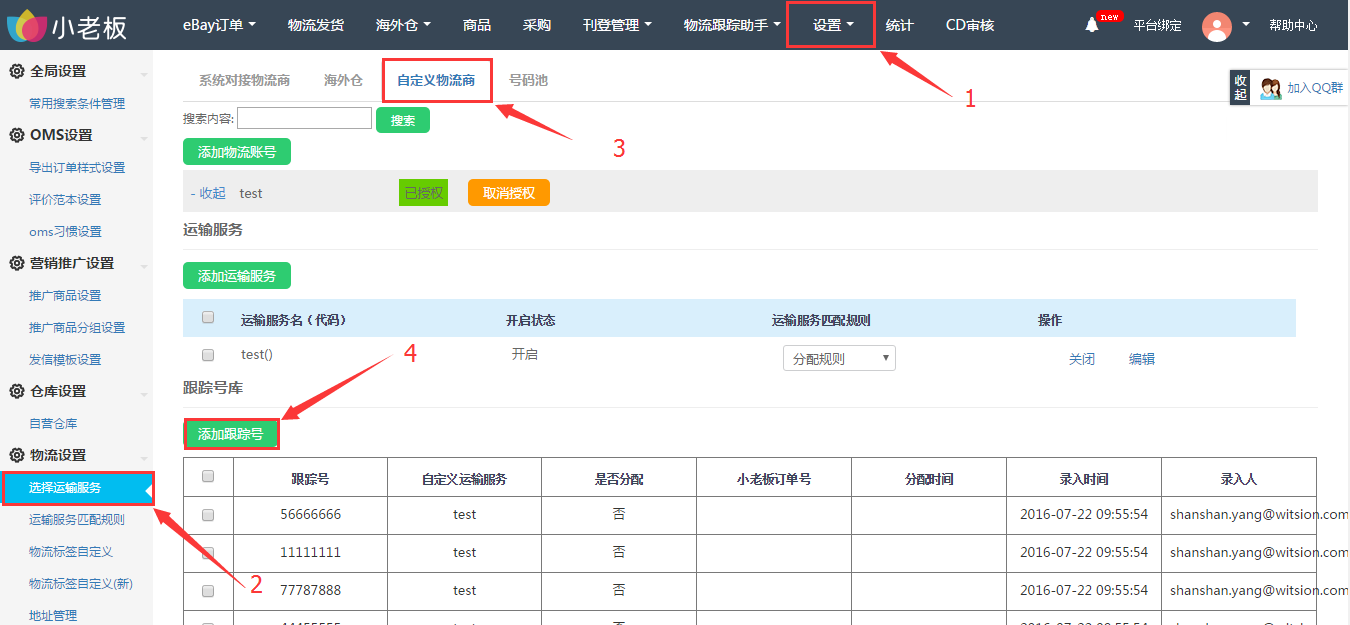Click the 搜索内容 input field

(x=304, y=119)
